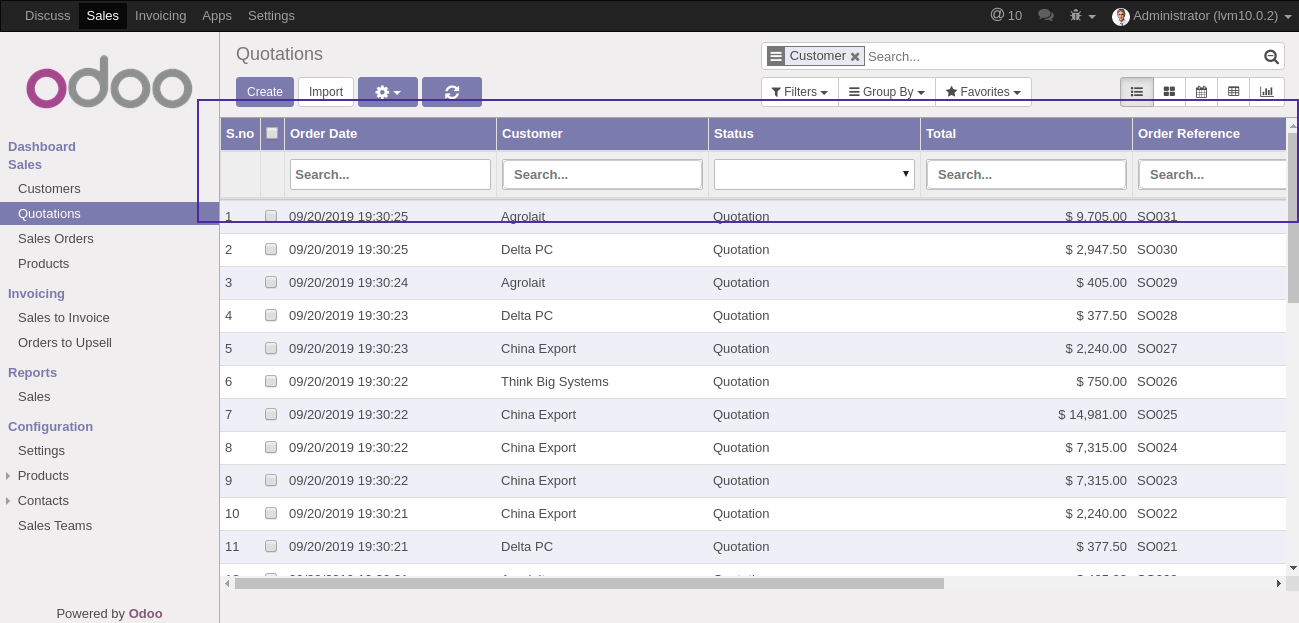This screenshot has height=623, width=1299.
Task: Open the graph view icon
Action: pyautogui.click(x=1266, y=92)
